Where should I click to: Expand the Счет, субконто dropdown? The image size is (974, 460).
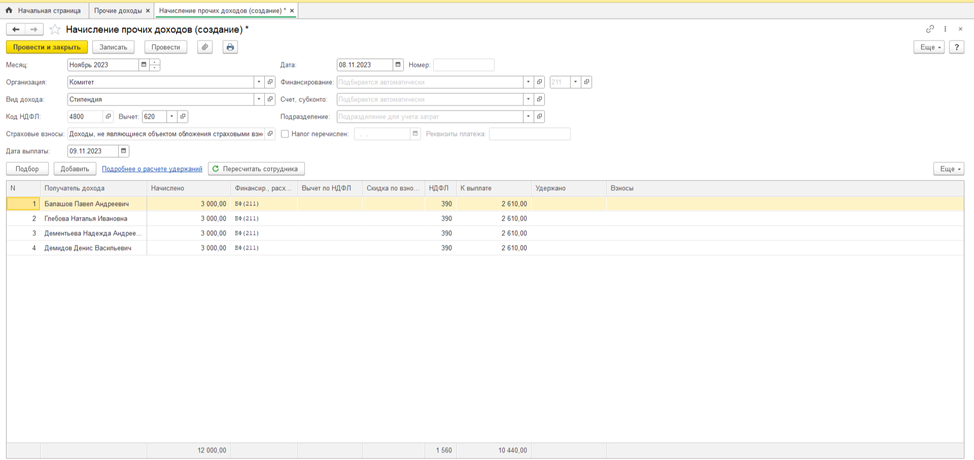point(529,99)
